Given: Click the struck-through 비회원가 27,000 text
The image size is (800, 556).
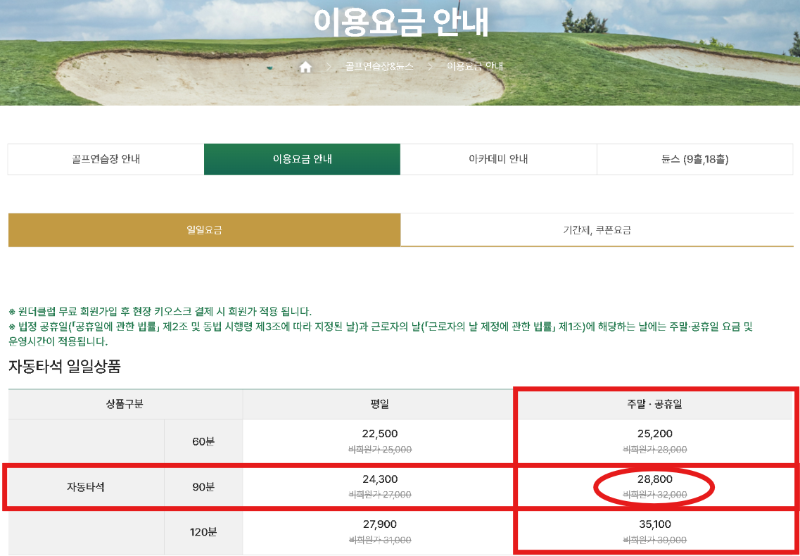Looking at the screenshot, I should pyautogui.click(x=380, y=494).
